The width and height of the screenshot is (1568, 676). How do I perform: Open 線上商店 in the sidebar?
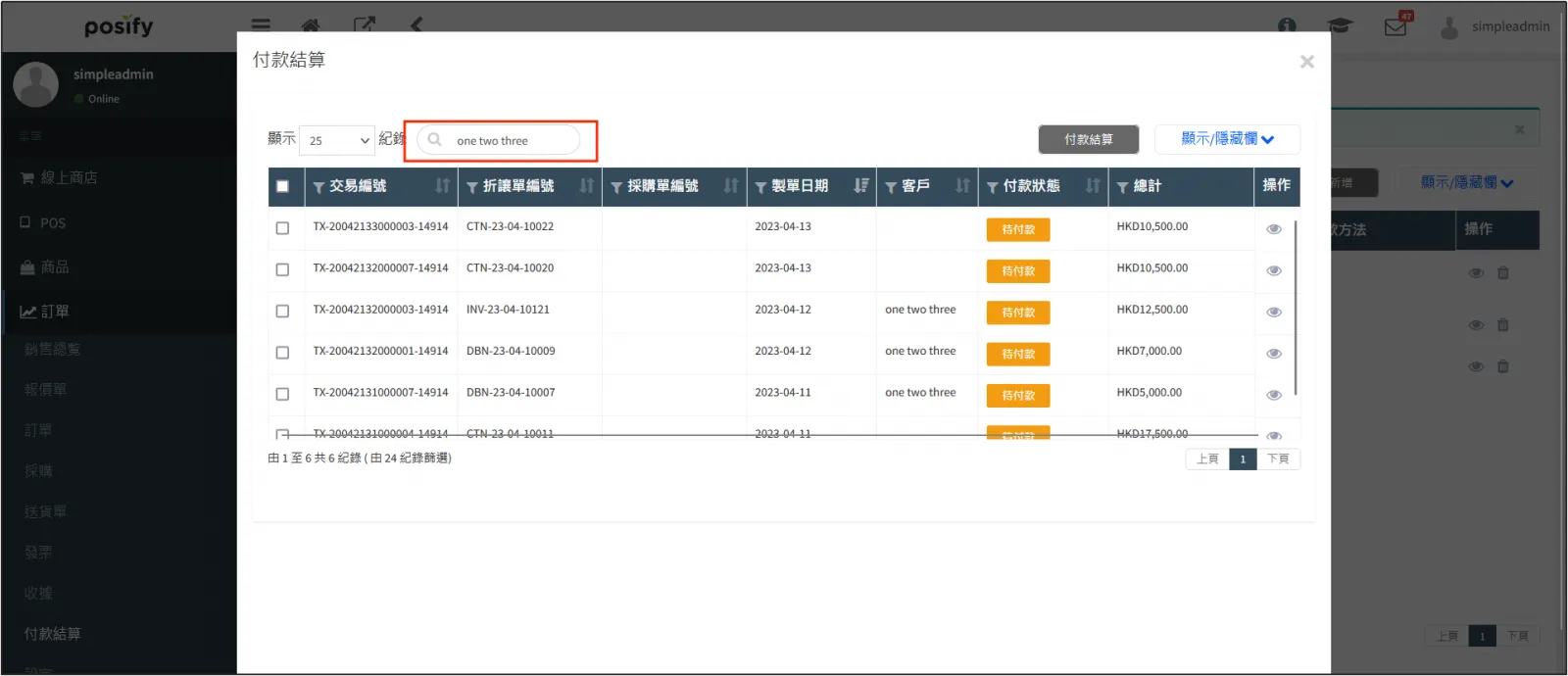tap(69, 177)
